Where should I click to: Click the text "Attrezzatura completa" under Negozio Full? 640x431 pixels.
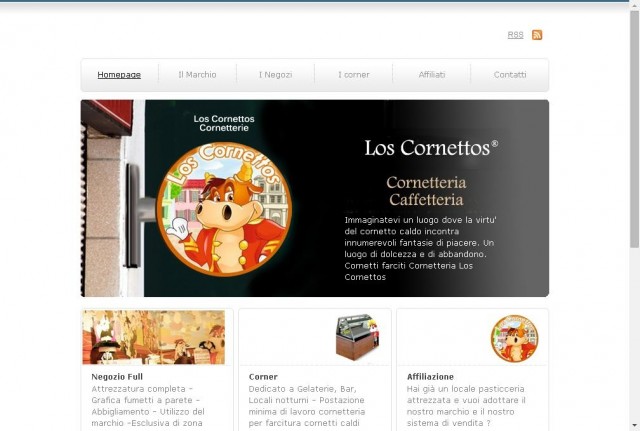pyautogui.click(x=138, y=389)
